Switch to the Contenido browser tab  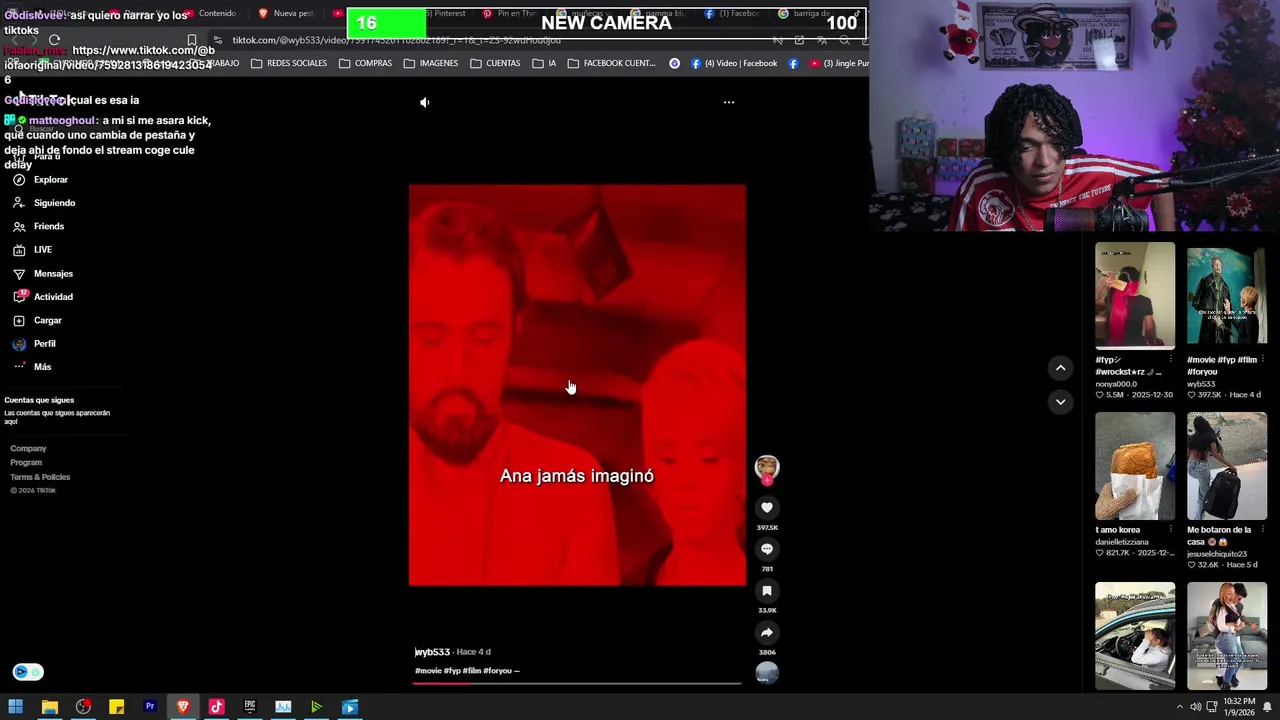point(210,14)
